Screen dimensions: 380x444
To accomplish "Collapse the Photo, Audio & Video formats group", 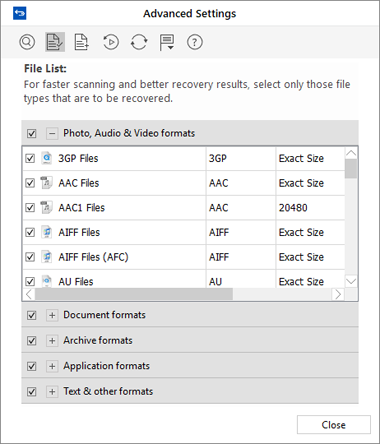I will coord(52,133).
